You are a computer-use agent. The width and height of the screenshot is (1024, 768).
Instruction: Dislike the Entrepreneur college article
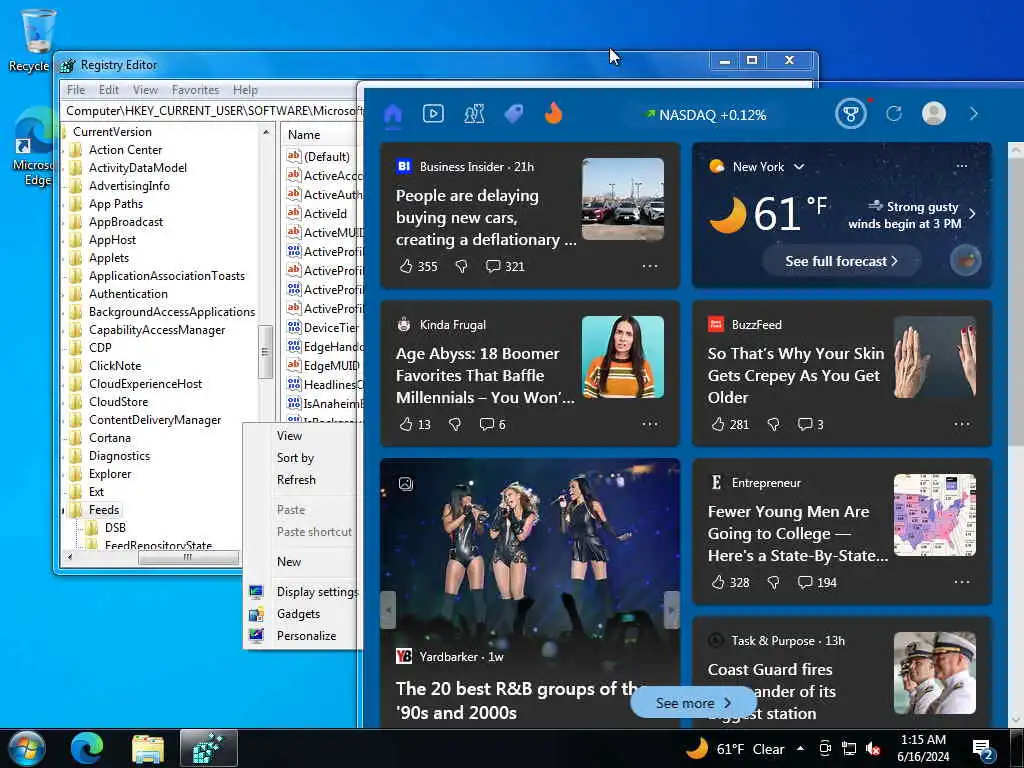click(773, 583)
